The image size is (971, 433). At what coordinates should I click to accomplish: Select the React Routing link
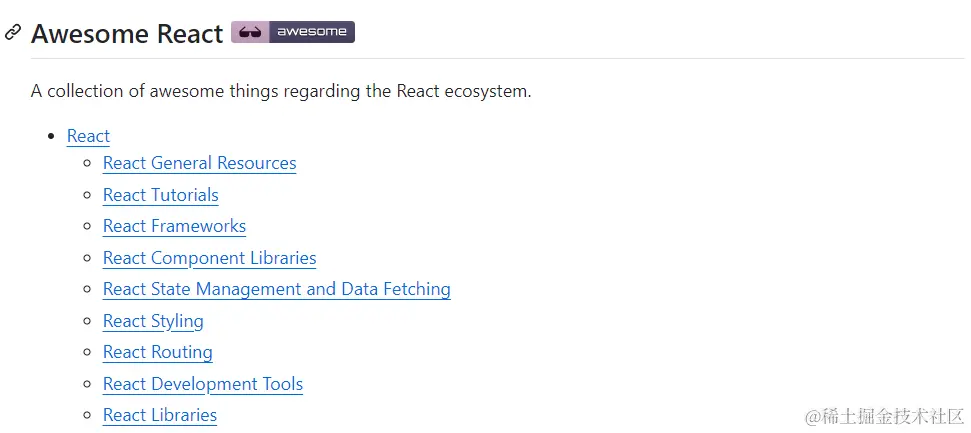click(157, 352)
